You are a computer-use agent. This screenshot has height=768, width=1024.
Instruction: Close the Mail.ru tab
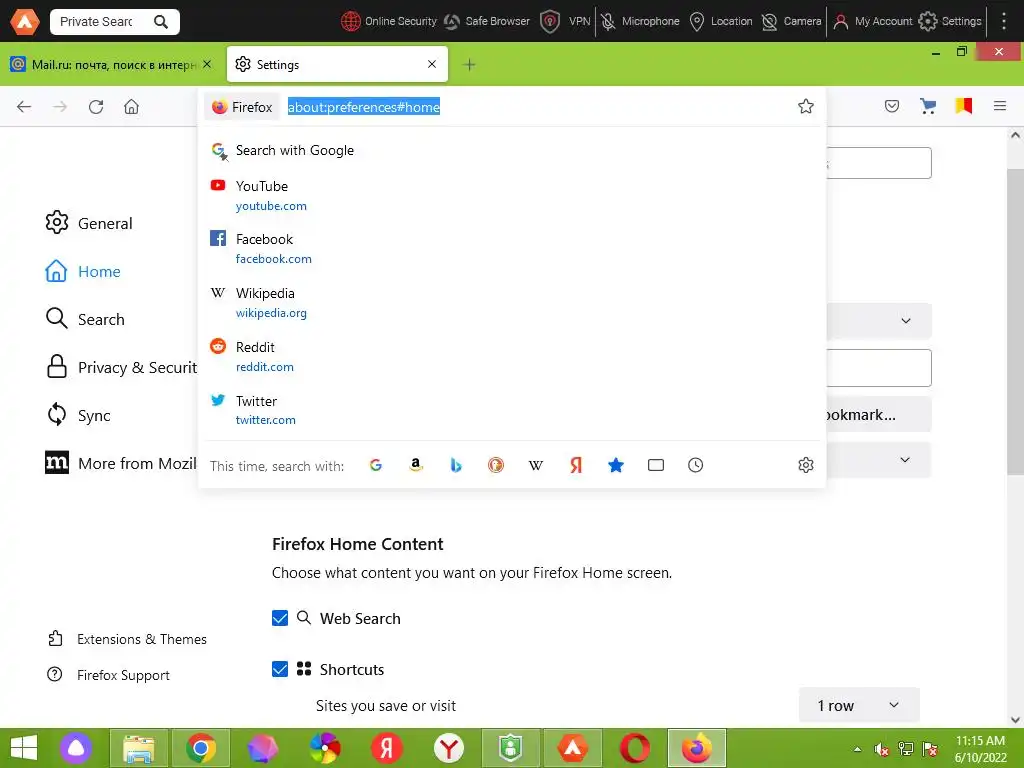coord(207,64)
